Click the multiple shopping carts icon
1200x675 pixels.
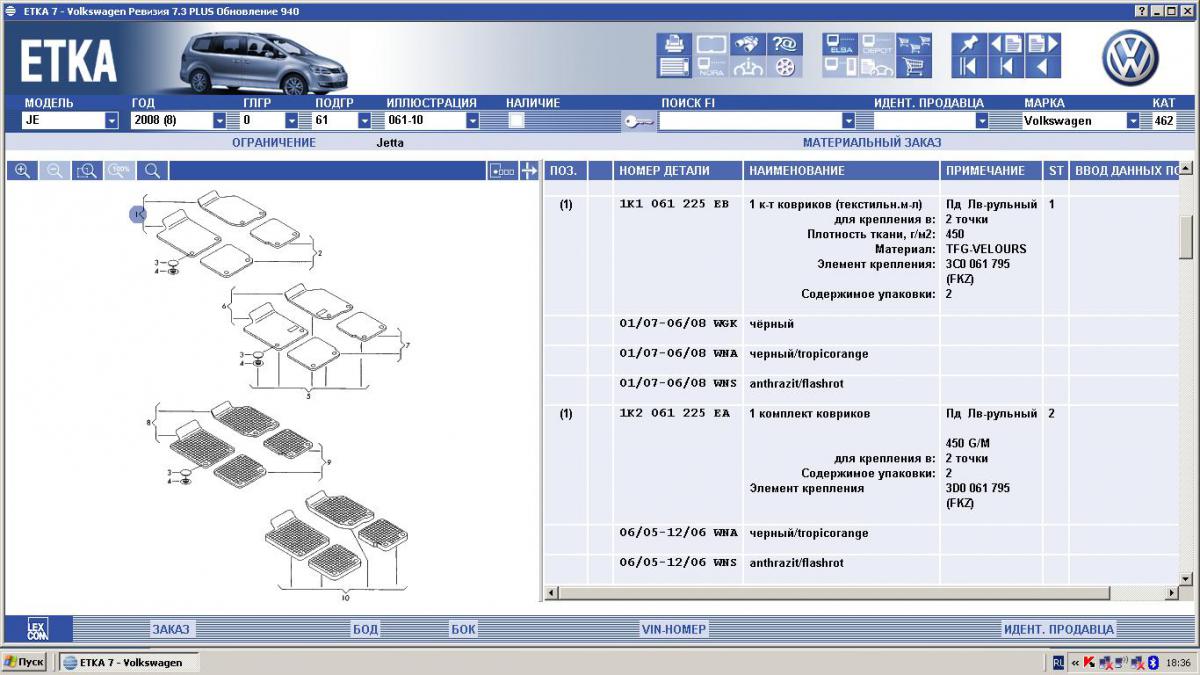[x=912, y=44]
